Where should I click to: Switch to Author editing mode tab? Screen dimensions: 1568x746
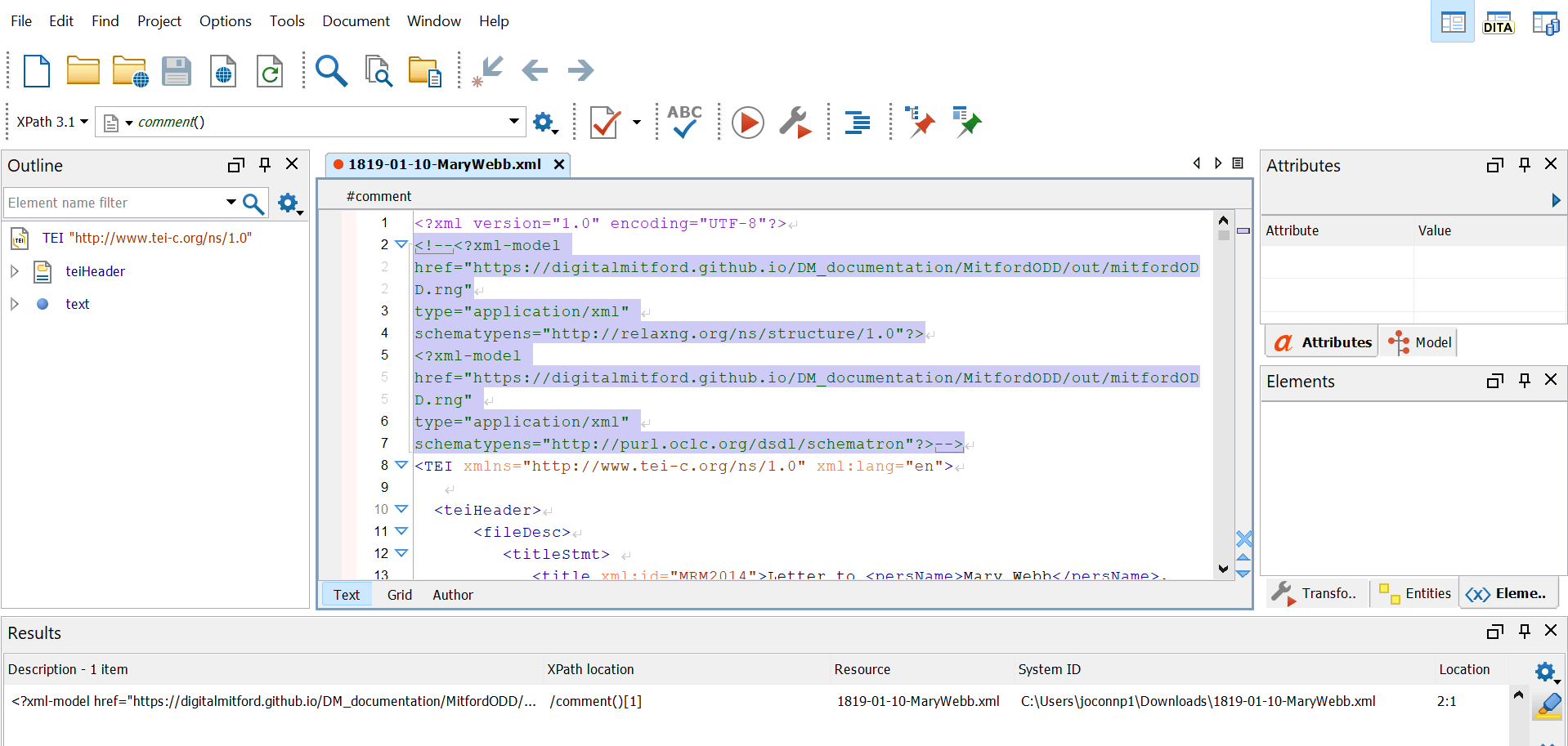coord(453,595)
